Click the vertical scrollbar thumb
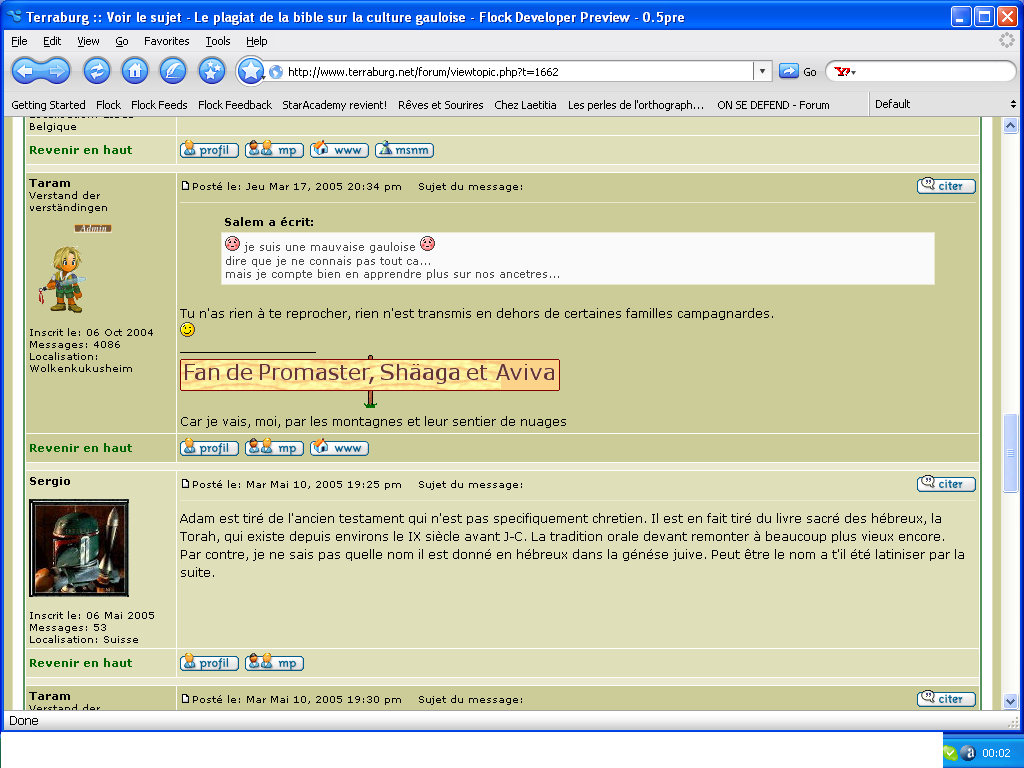 pos(1010,453)
